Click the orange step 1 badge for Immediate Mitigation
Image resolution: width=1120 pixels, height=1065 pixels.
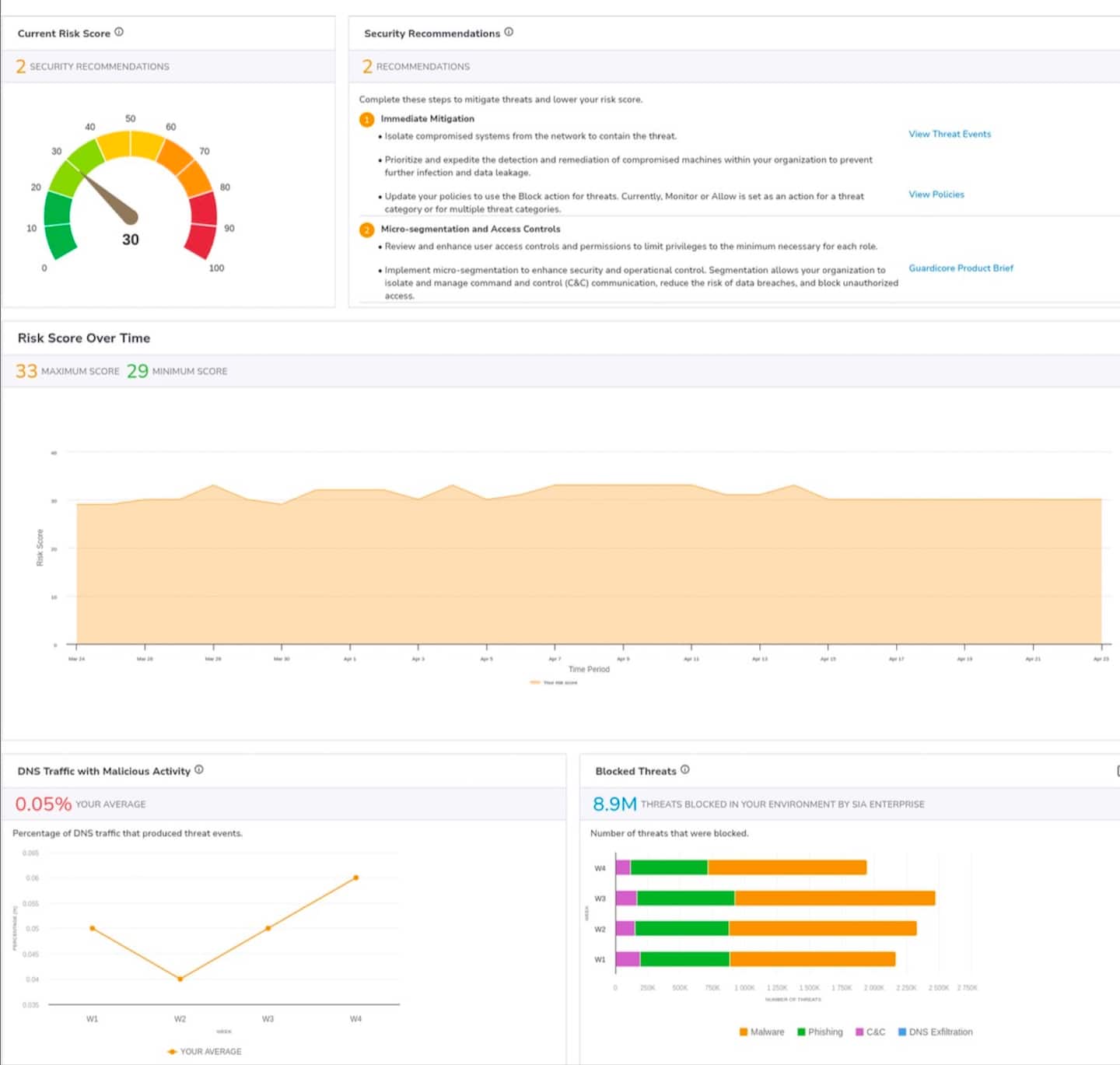366,119
